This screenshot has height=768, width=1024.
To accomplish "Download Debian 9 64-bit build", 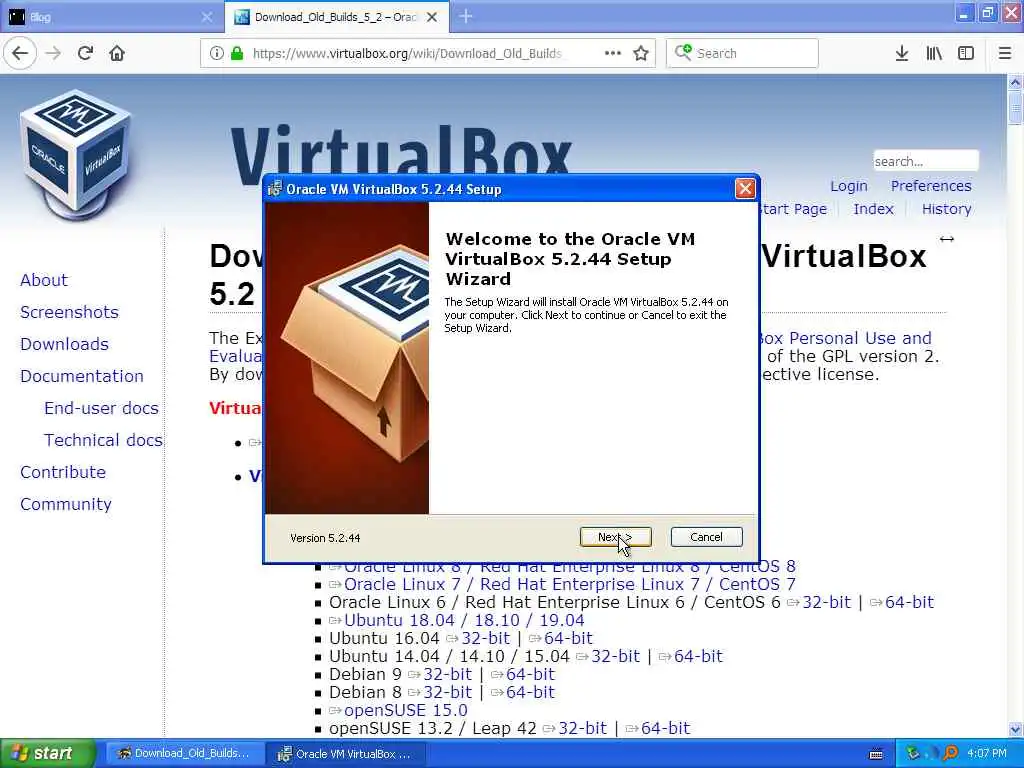I will tap(530, 674).
